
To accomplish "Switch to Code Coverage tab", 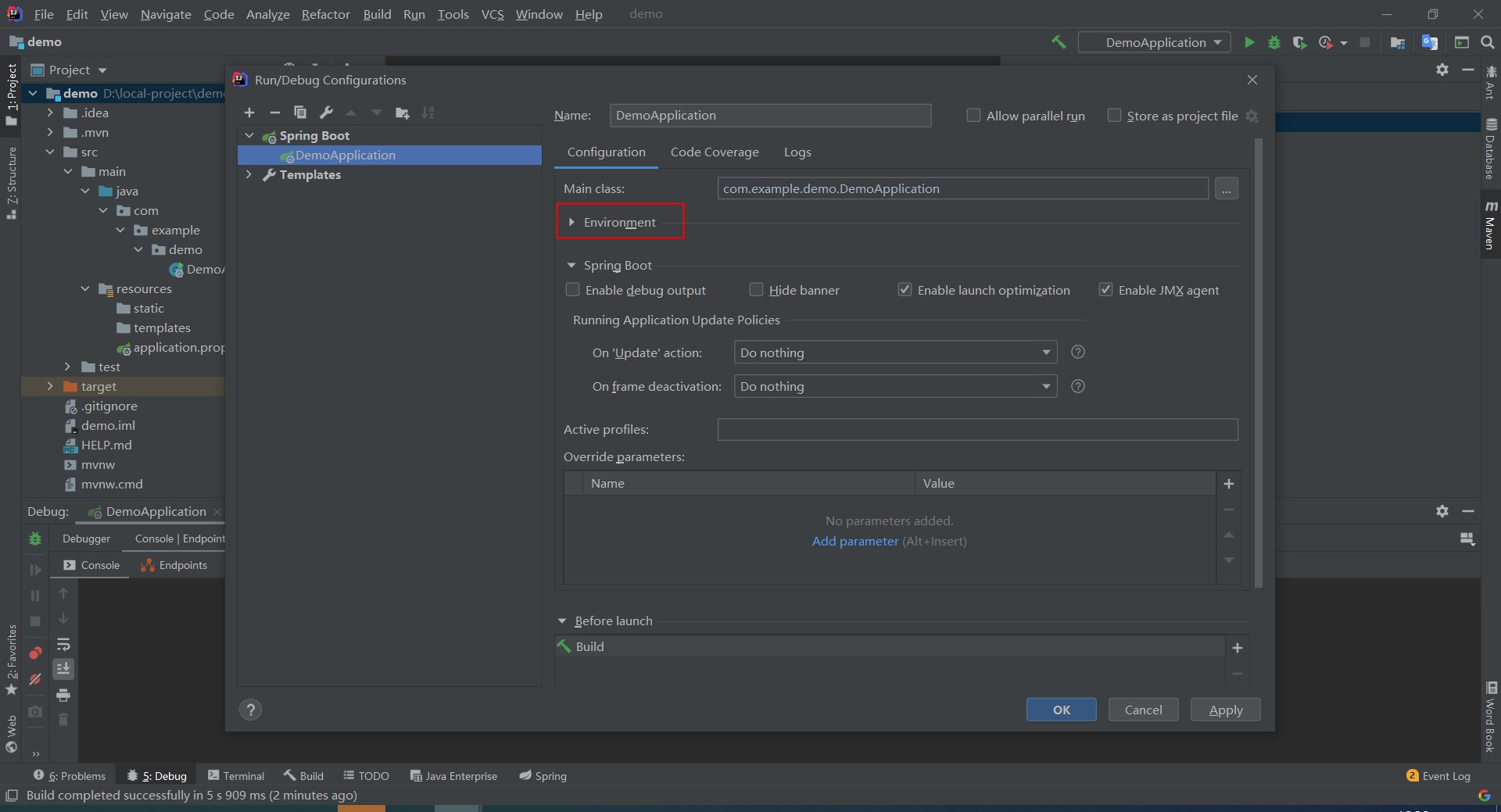I will click(x=715, y=152).
